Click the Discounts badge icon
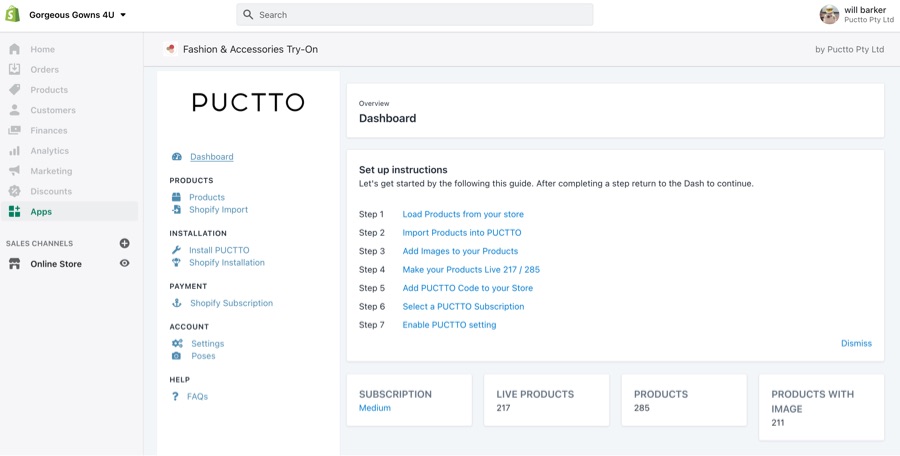Viewport: 900px width, 456px height. pyautogui.click(x=15, y=191)
